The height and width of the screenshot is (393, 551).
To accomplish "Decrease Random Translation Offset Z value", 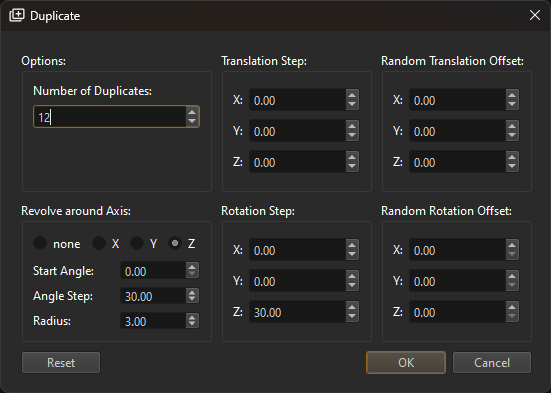I will tap(512, 166).
